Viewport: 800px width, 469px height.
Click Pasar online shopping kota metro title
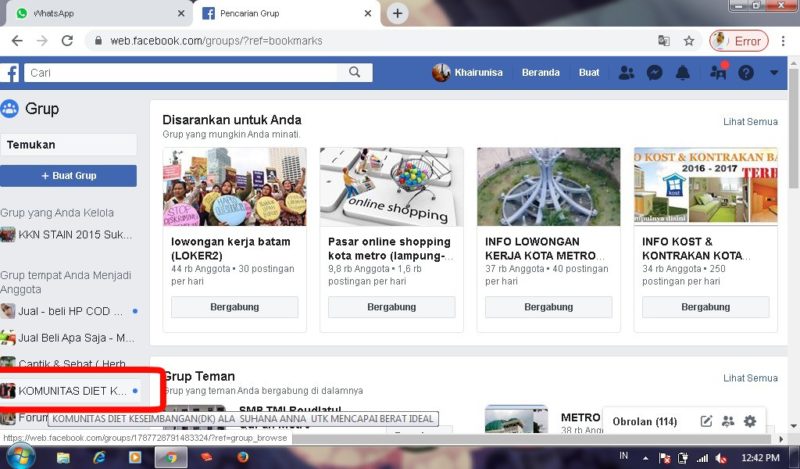pos(390,249)
